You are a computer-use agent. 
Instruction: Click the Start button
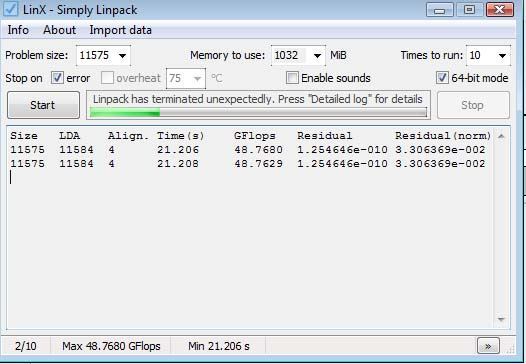43,105
